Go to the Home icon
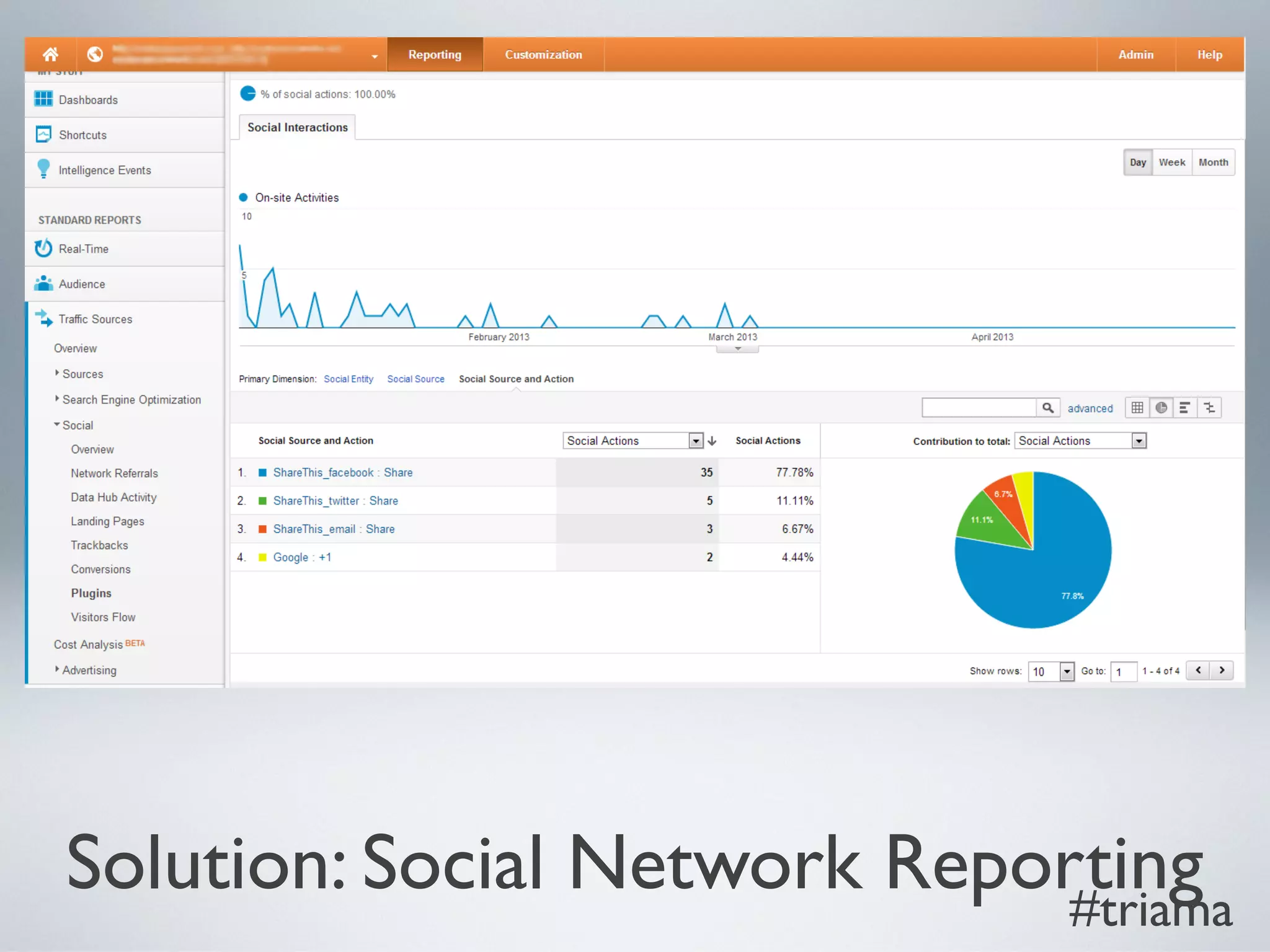The image size is (1270, 952). coord(50,55)
